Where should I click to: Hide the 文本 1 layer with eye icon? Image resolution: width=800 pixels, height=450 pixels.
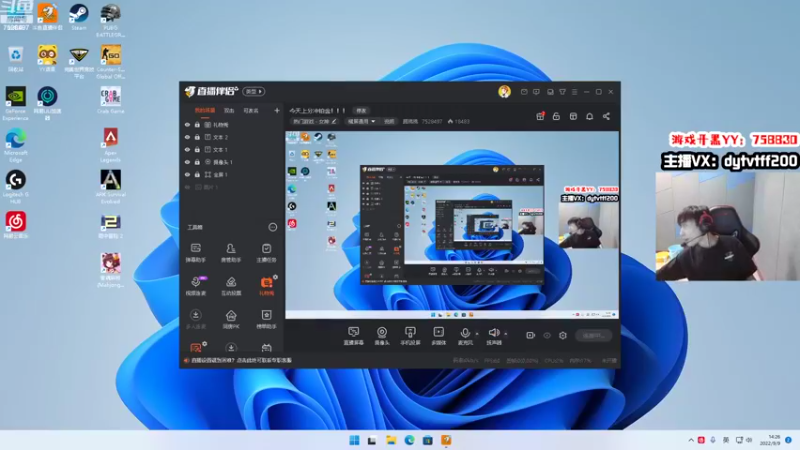(187, 149)
